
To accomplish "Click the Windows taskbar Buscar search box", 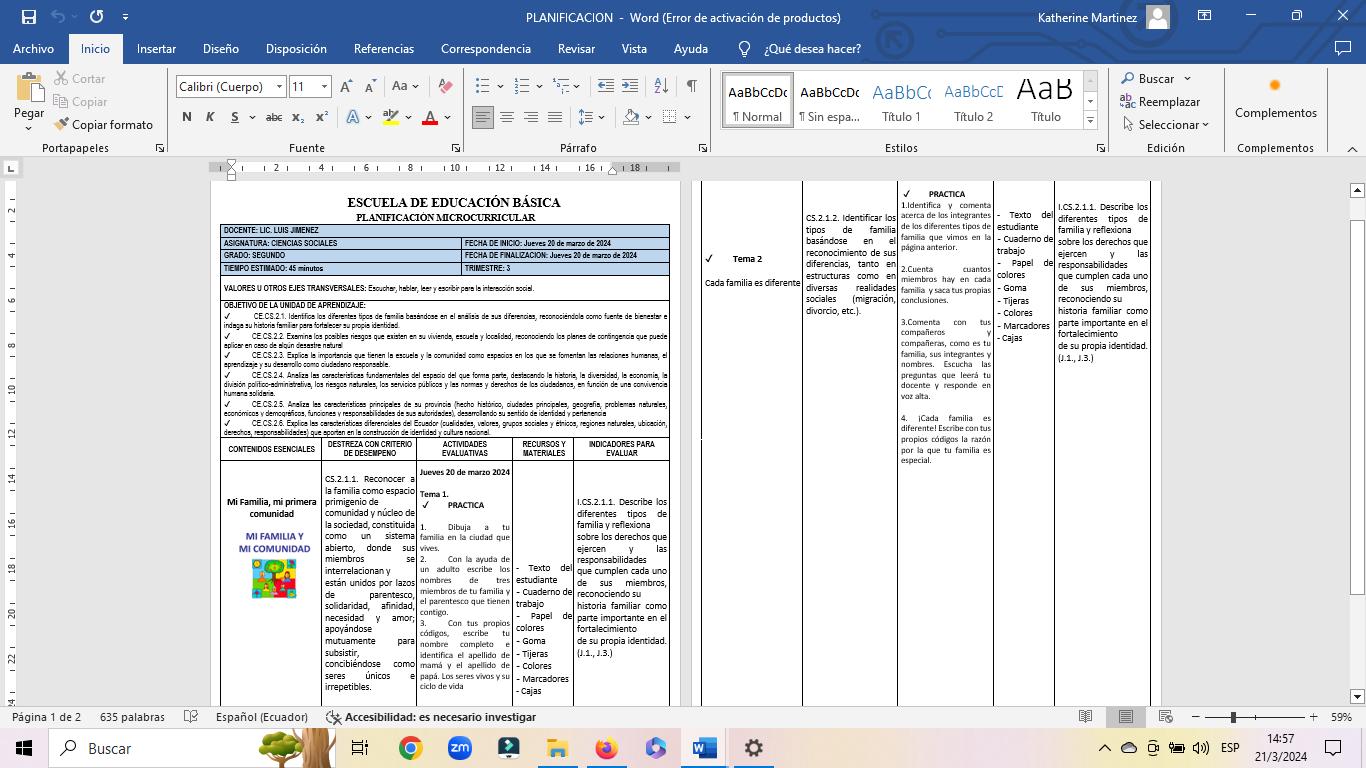I will 190,748.
